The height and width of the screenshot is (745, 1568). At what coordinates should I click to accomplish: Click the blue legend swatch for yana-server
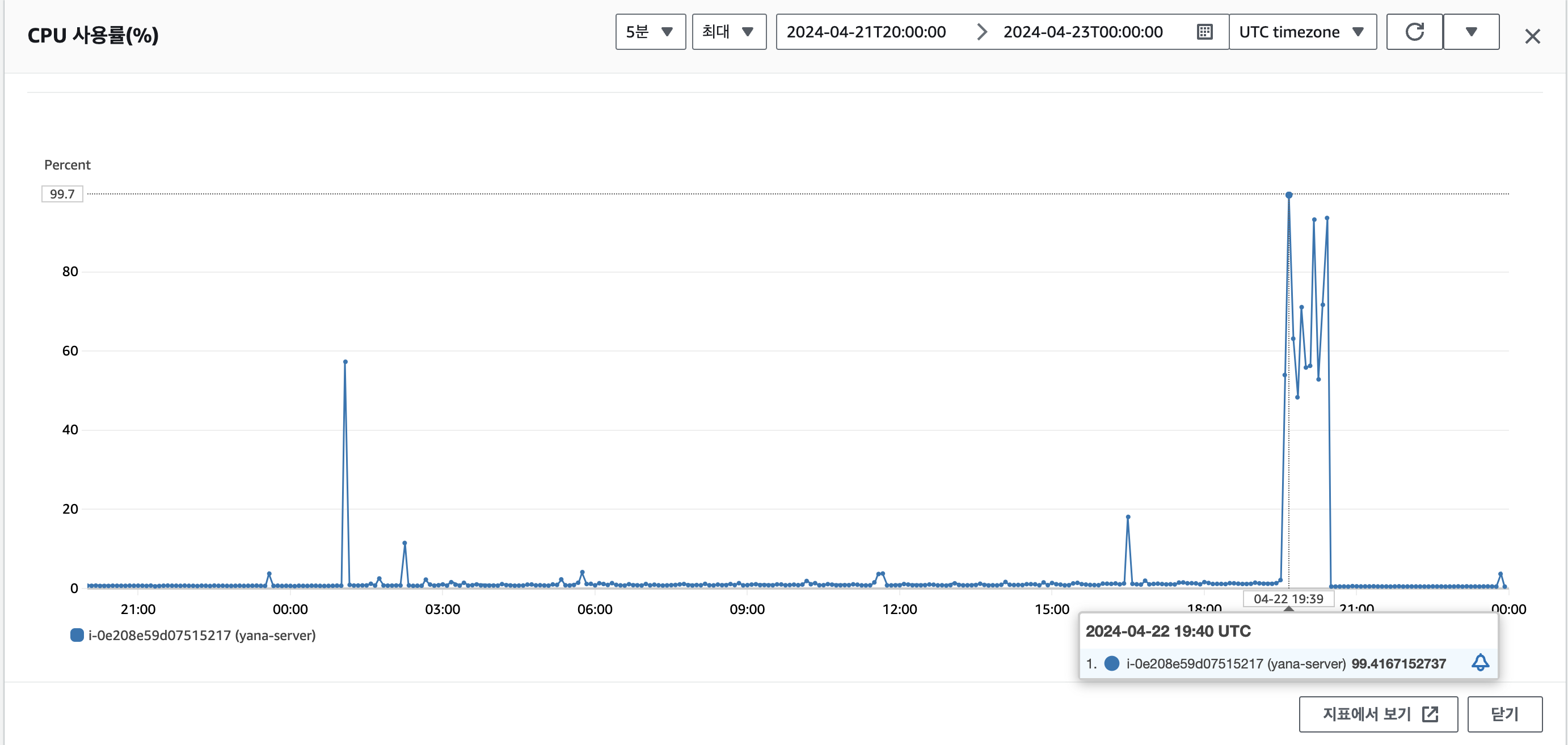pos(77,635)
